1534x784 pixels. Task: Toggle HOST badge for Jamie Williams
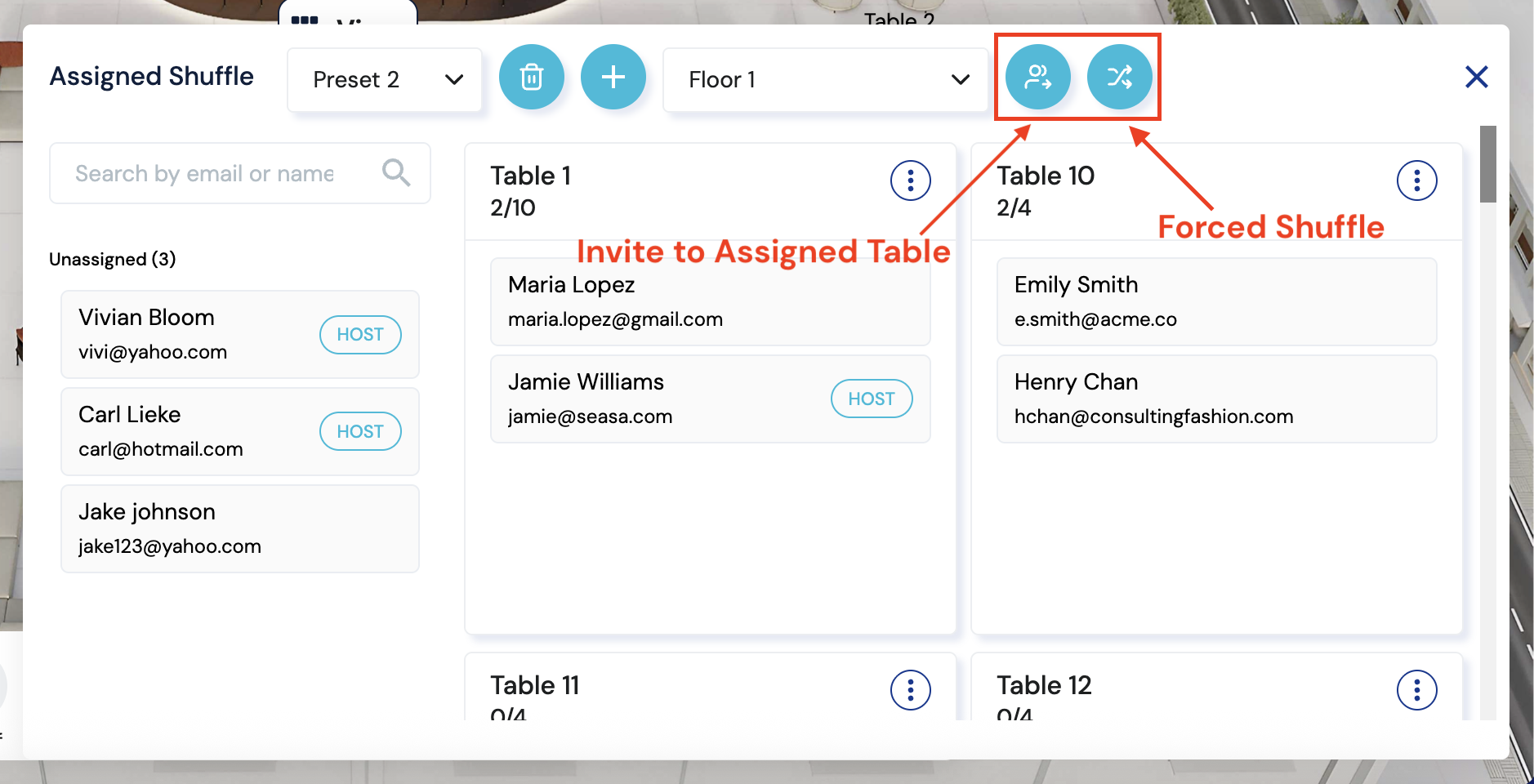pyautogui.click(x=872, y=399)
